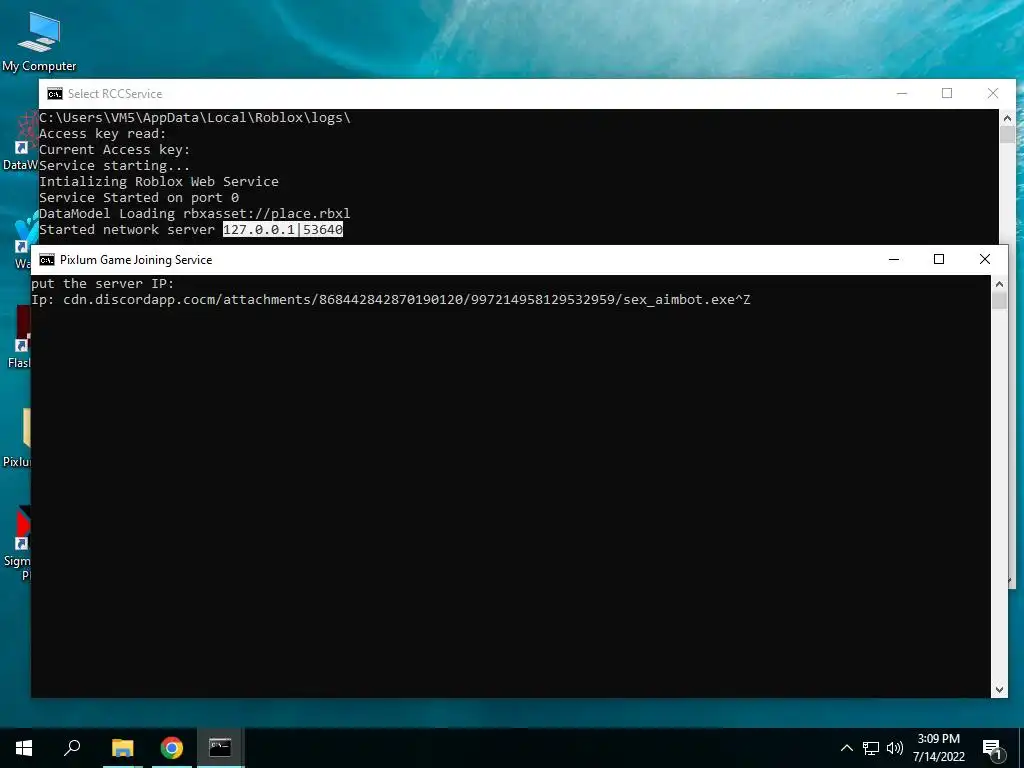Click the Pixlum Game Joining Service console icon
The height and width of the screenshot is (768, 1024).
coord(46,260)
